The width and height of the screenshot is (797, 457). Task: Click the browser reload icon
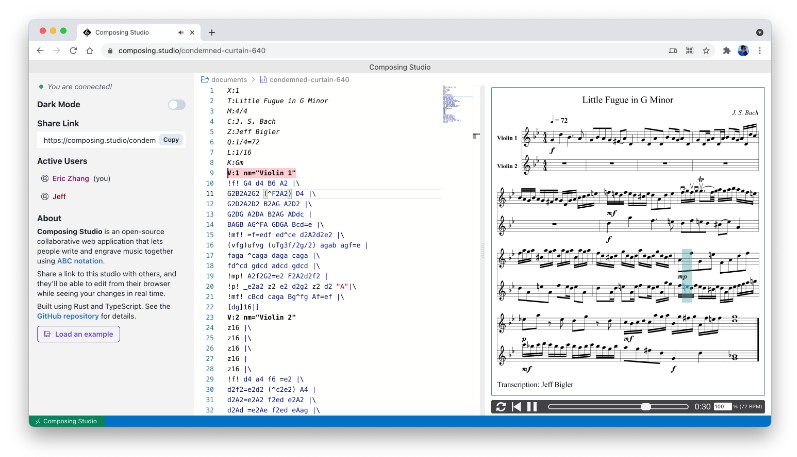click(74, 50)
